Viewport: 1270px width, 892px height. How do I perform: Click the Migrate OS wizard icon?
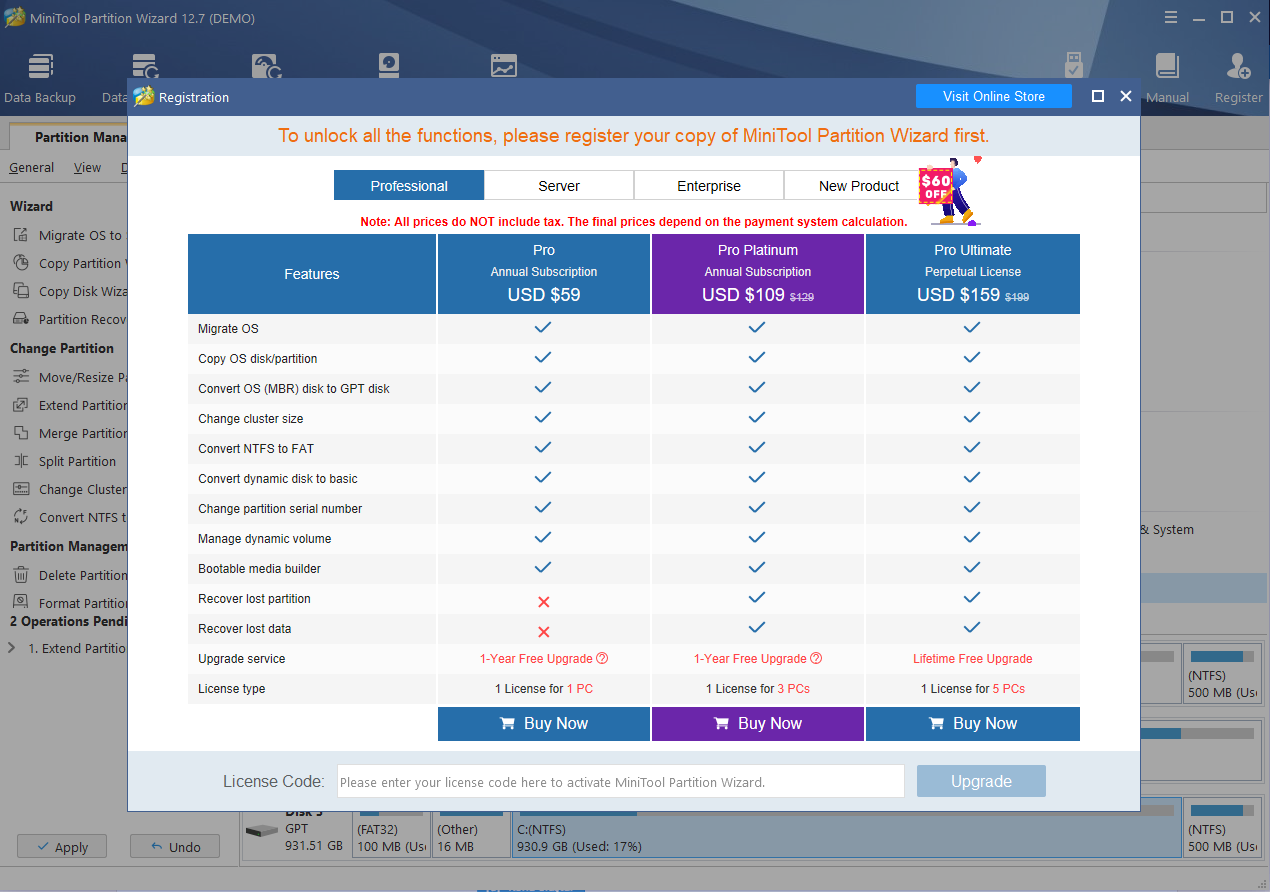pyautogui.click(x=21, y=235)
